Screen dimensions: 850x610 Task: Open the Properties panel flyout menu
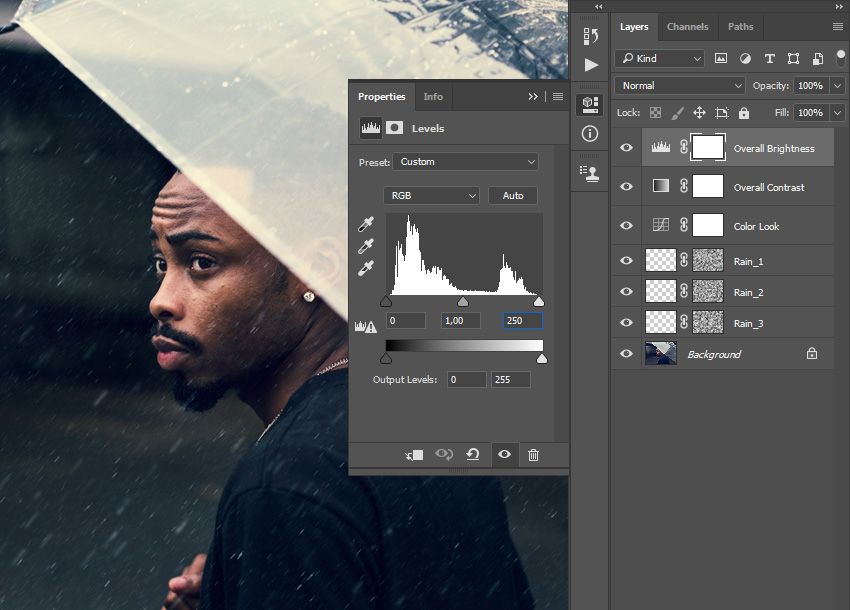[558, 97]
